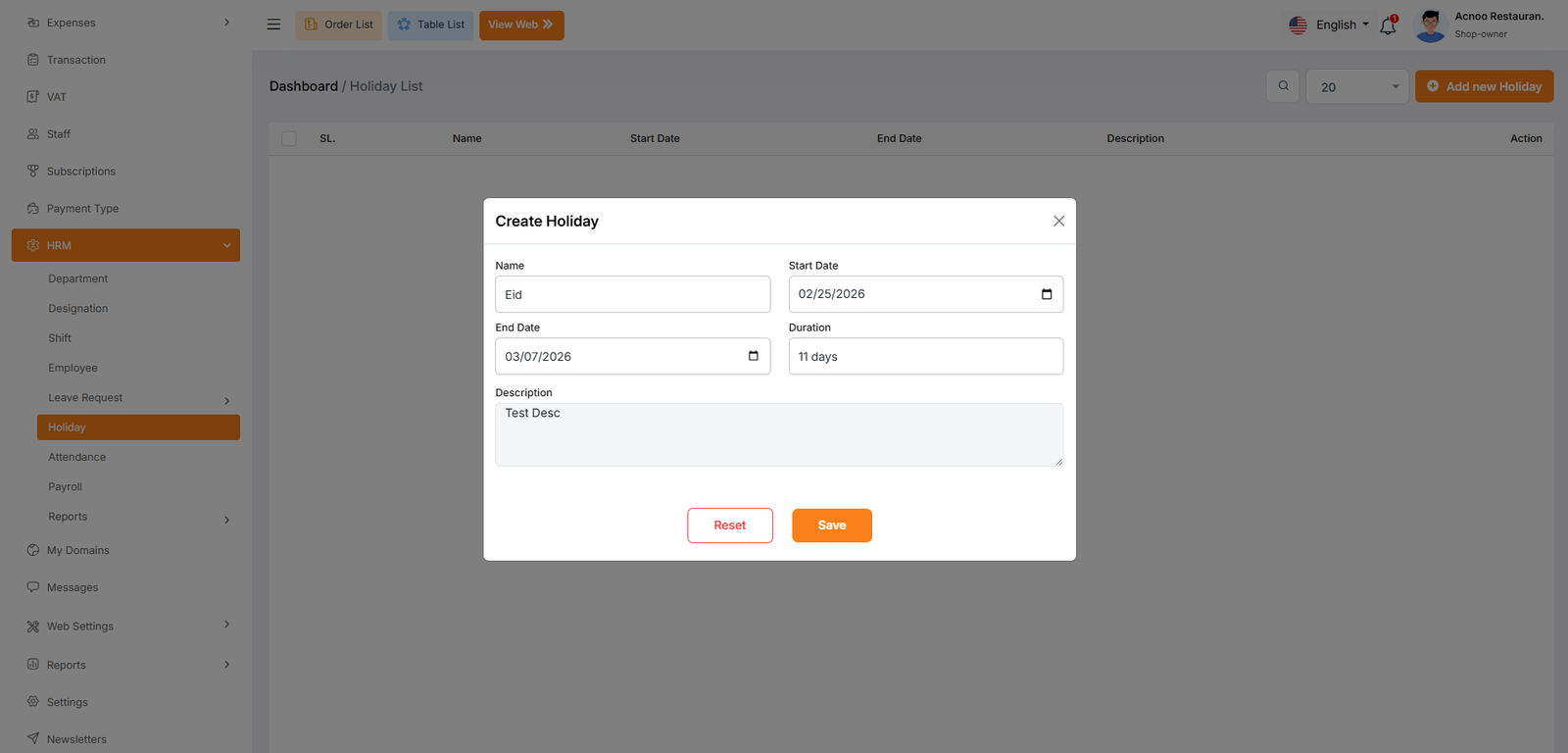Open the notifications bell
The height and width of the screenshot is (753, 1568).
click(1388, 26)
